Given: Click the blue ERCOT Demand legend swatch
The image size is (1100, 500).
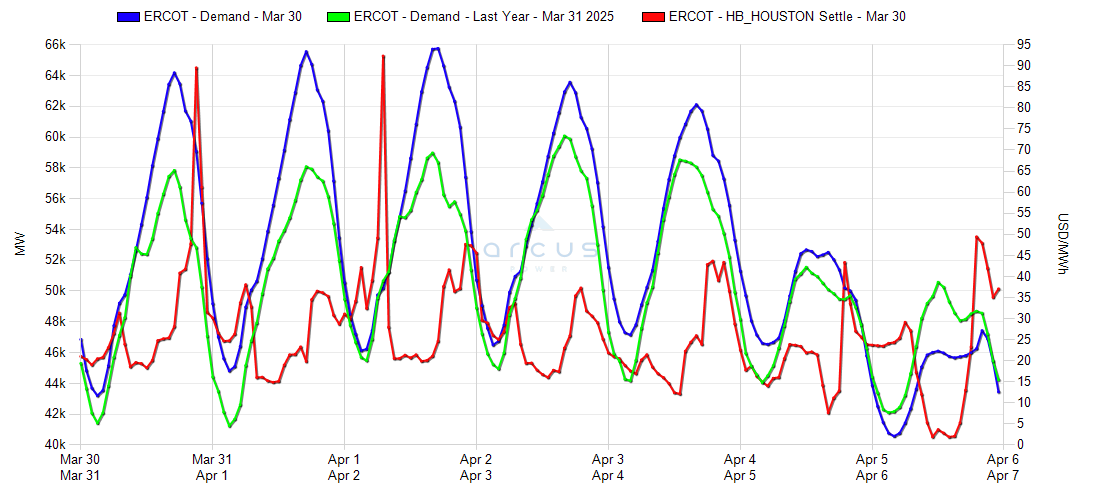Looking at the screenshot, I should 130,16.
